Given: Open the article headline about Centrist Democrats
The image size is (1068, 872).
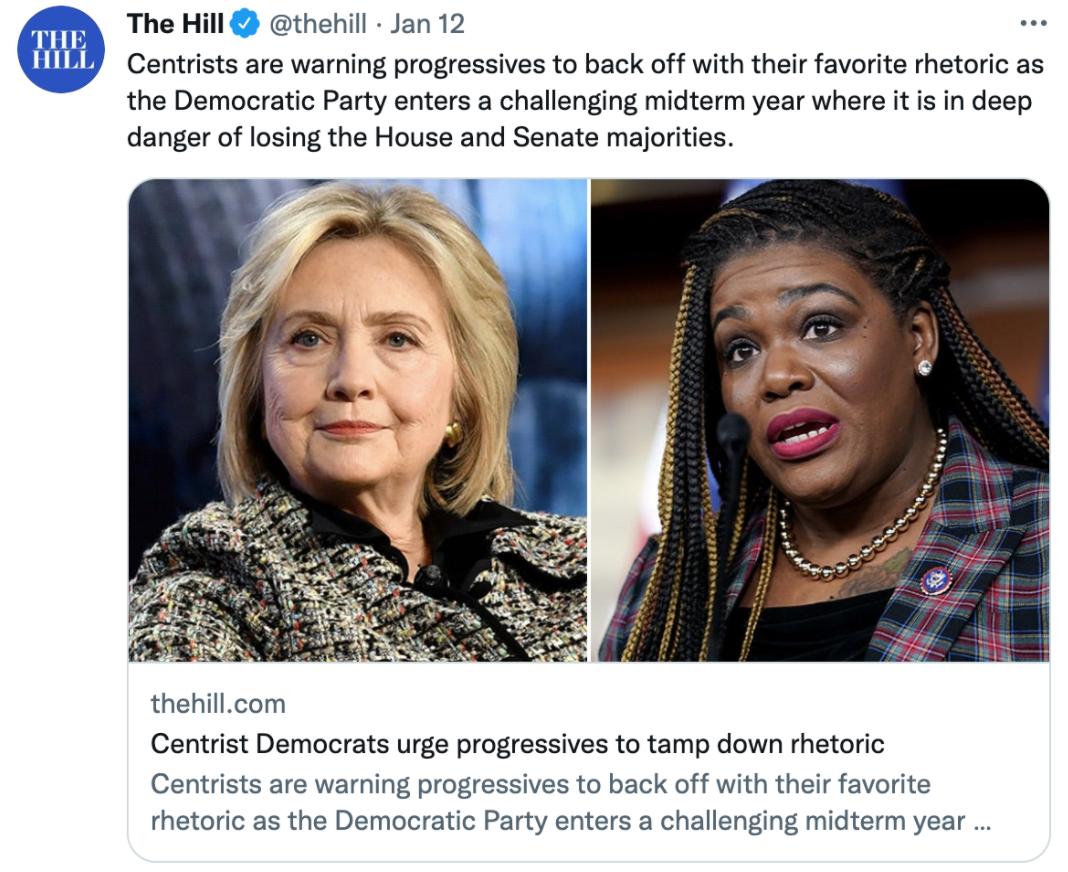Looking at the screenshot, I should coord(517,744).
